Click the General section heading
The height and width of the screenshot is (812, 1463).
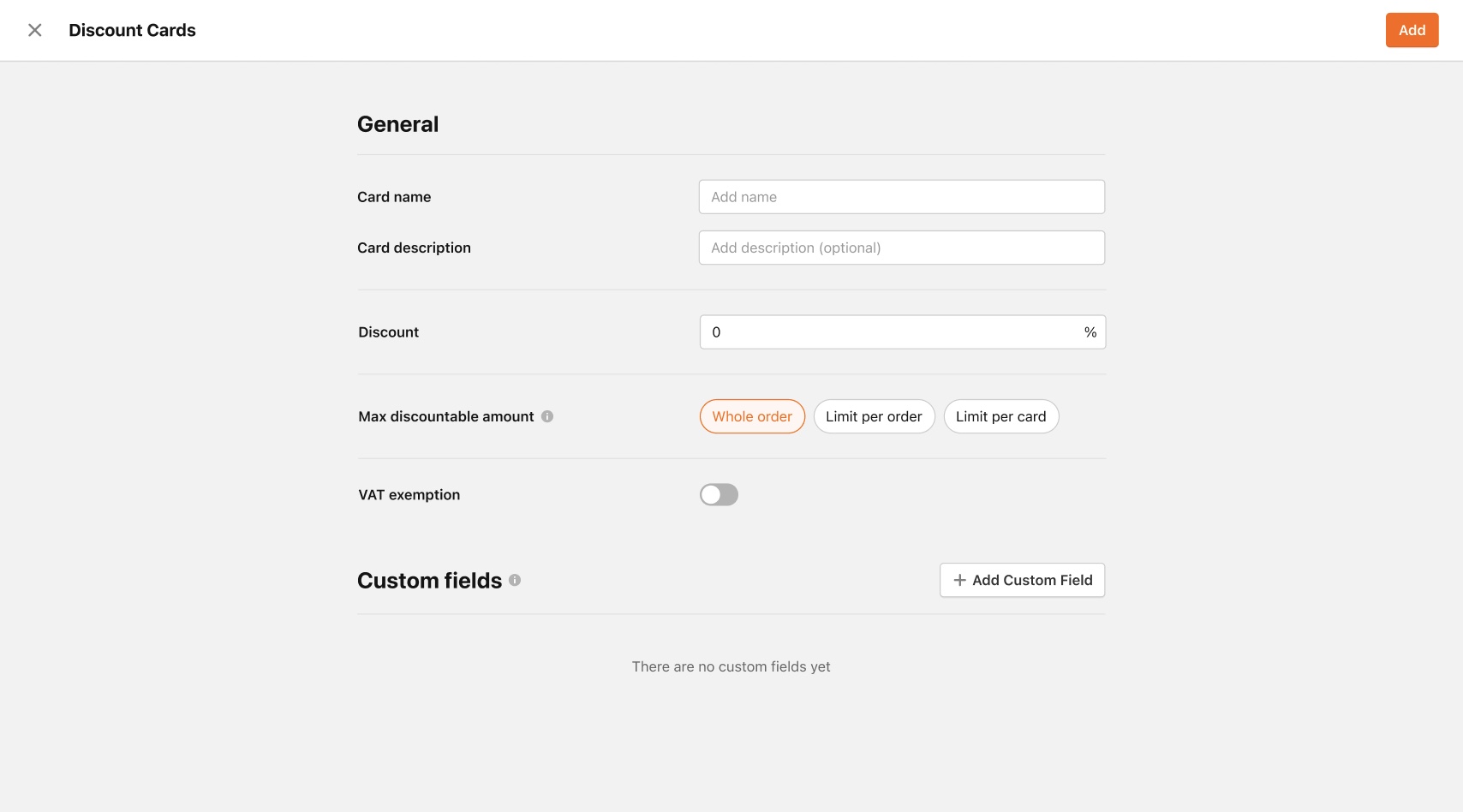tap(397, 124)
